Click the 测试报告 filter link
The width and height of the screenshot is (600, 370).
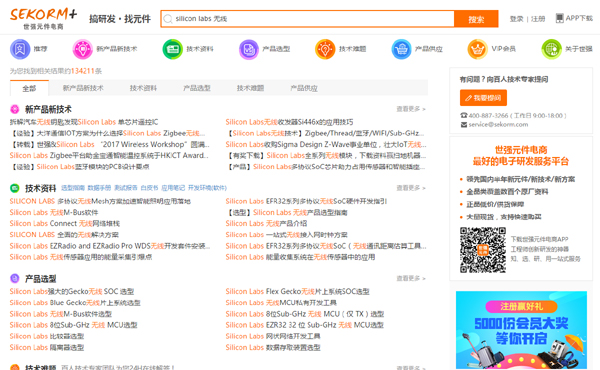pyautogui.click(x=126, y=188)
